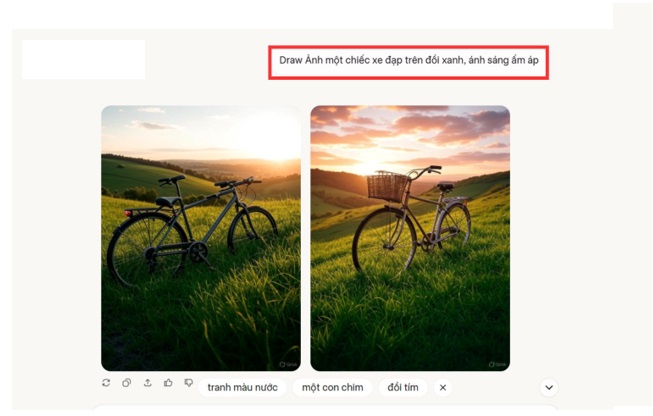Open the right bicycle image with pink clouds

coord(410,238)
